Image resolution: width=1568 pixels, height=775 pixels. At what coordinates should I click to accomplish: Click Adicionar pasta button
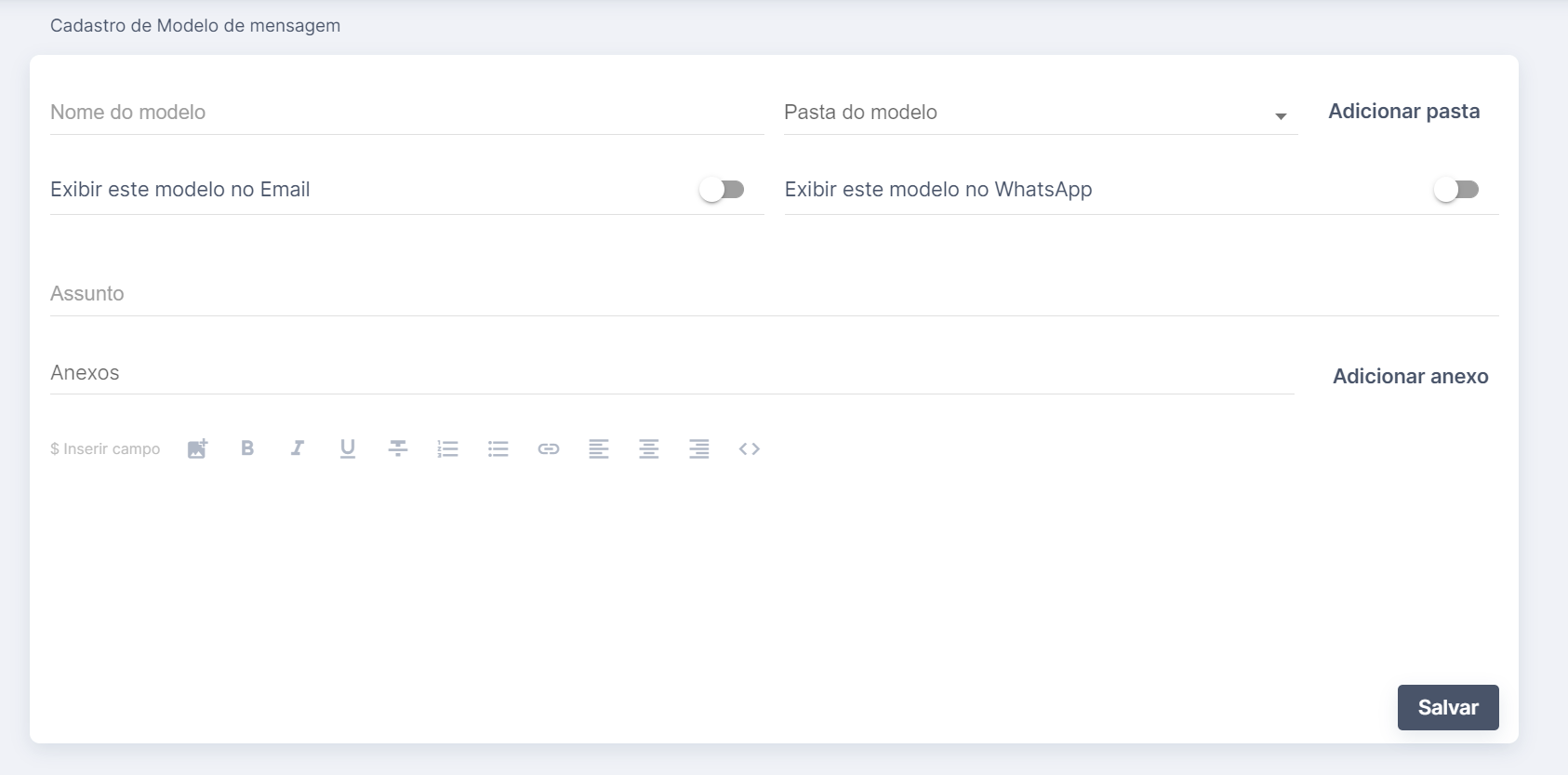point(1403,112)
